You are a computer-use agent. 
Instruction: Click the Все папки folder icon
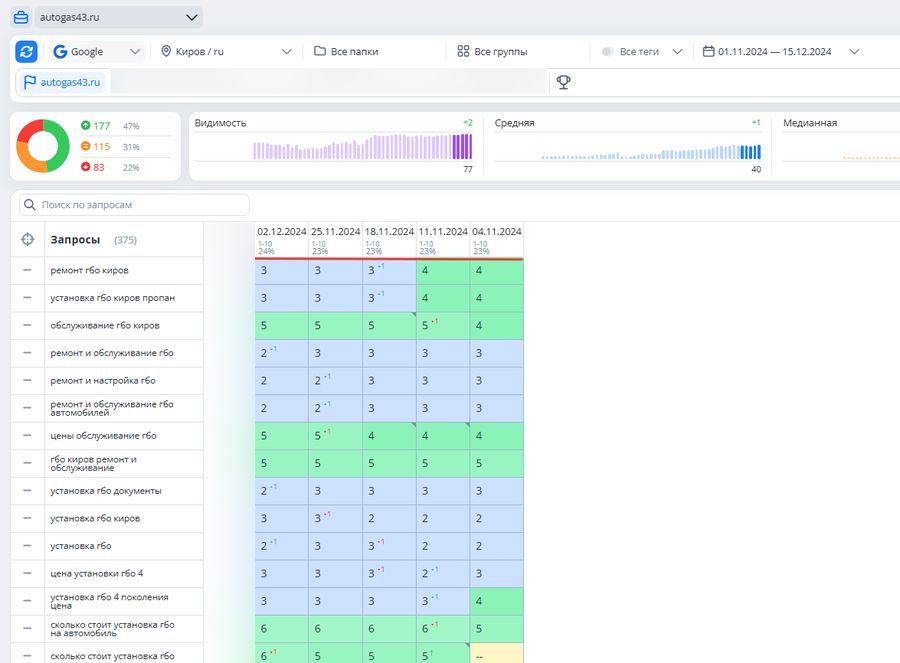(x=320, y=51)
